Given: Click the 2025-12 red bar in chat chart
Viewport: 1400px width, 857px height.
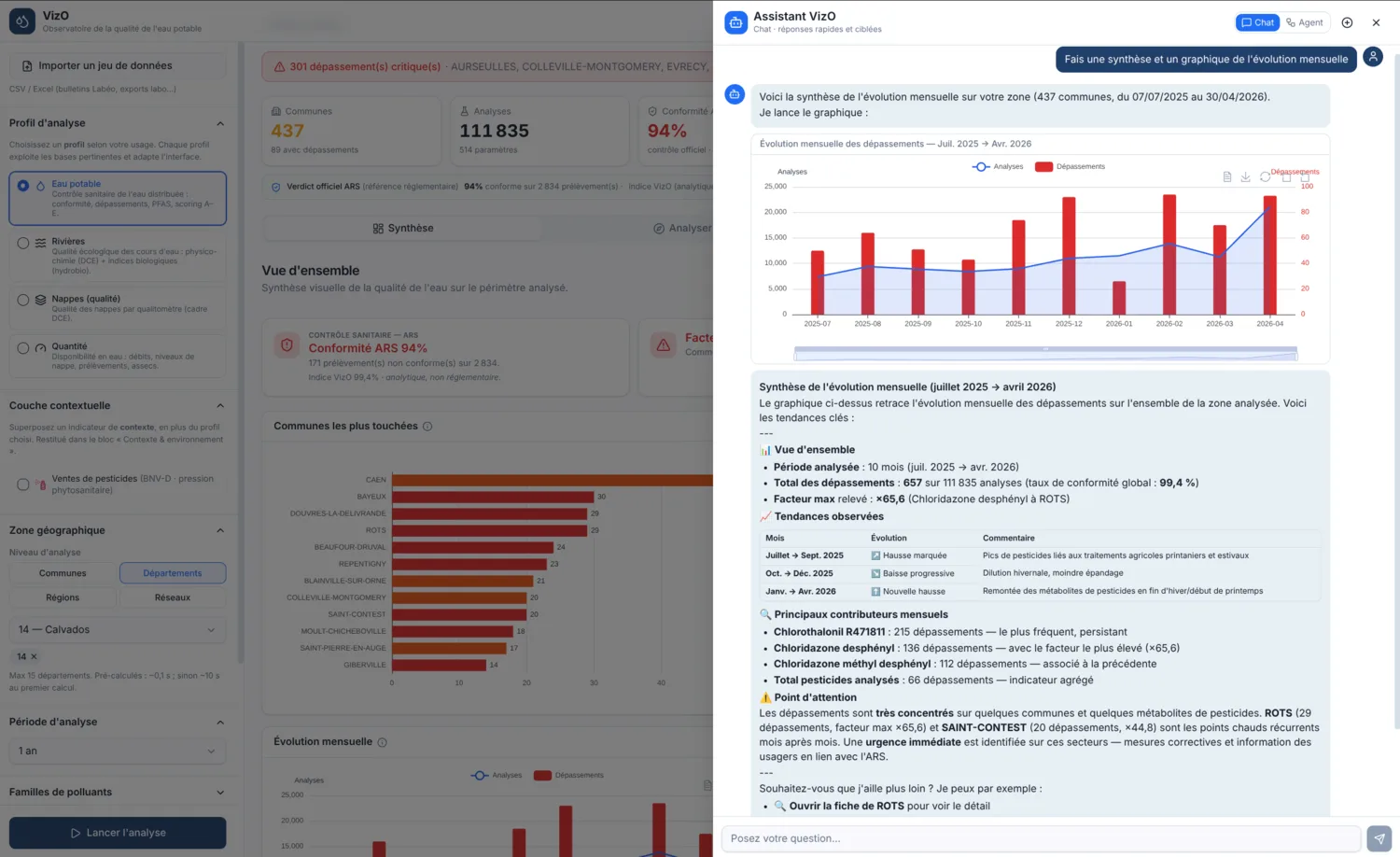Looking at the screenshot, I should (1069, 256).
